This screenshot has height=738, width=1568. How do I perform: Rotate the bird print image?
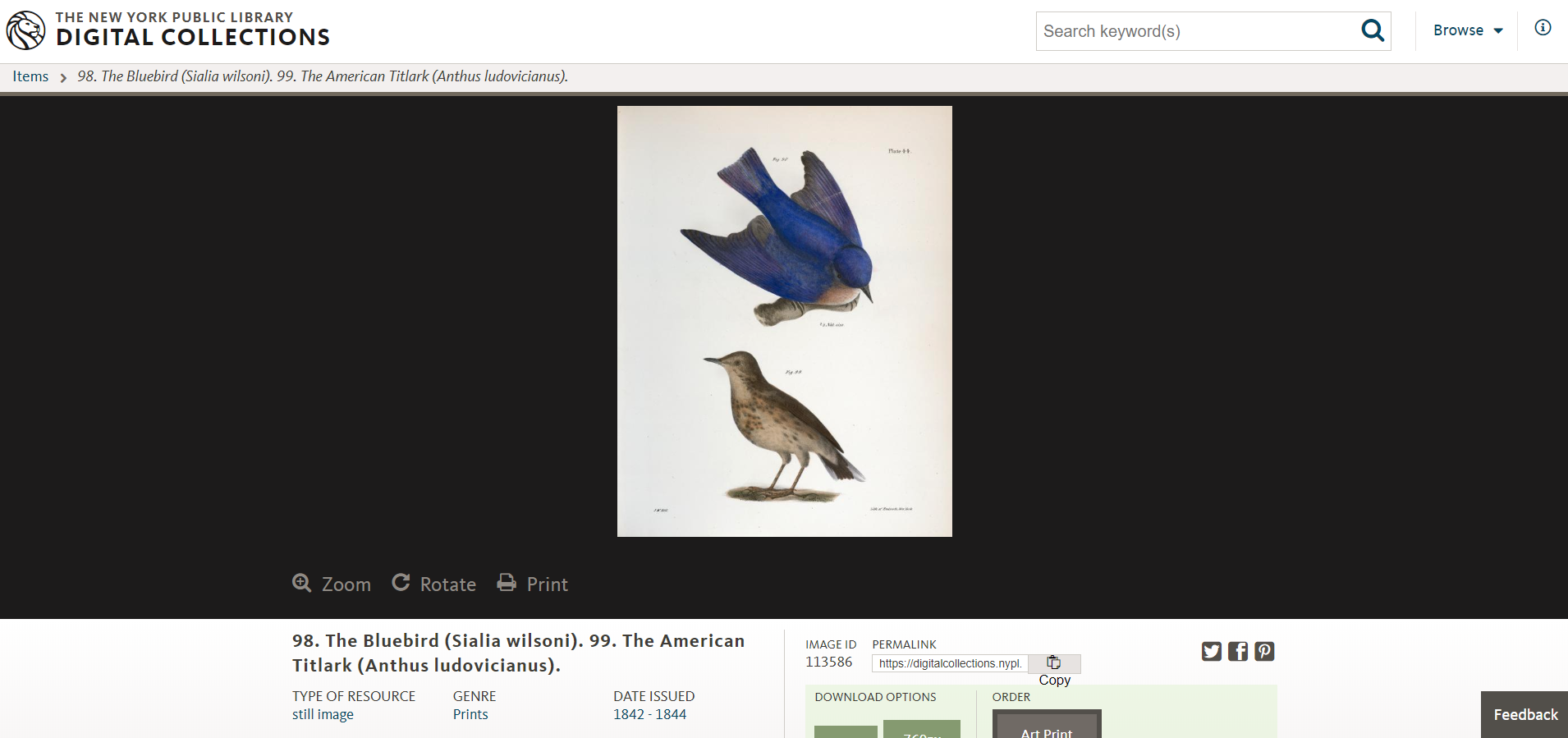click(434, 584)
